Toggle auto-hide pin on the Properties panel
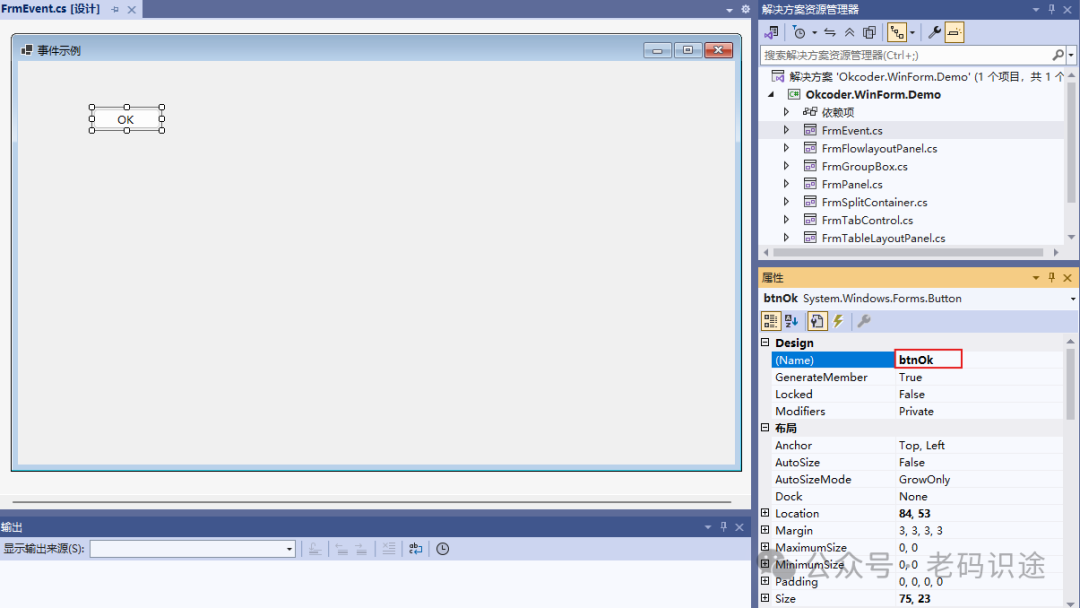This screenshot has width=1080, height=608. point(1051,278)
